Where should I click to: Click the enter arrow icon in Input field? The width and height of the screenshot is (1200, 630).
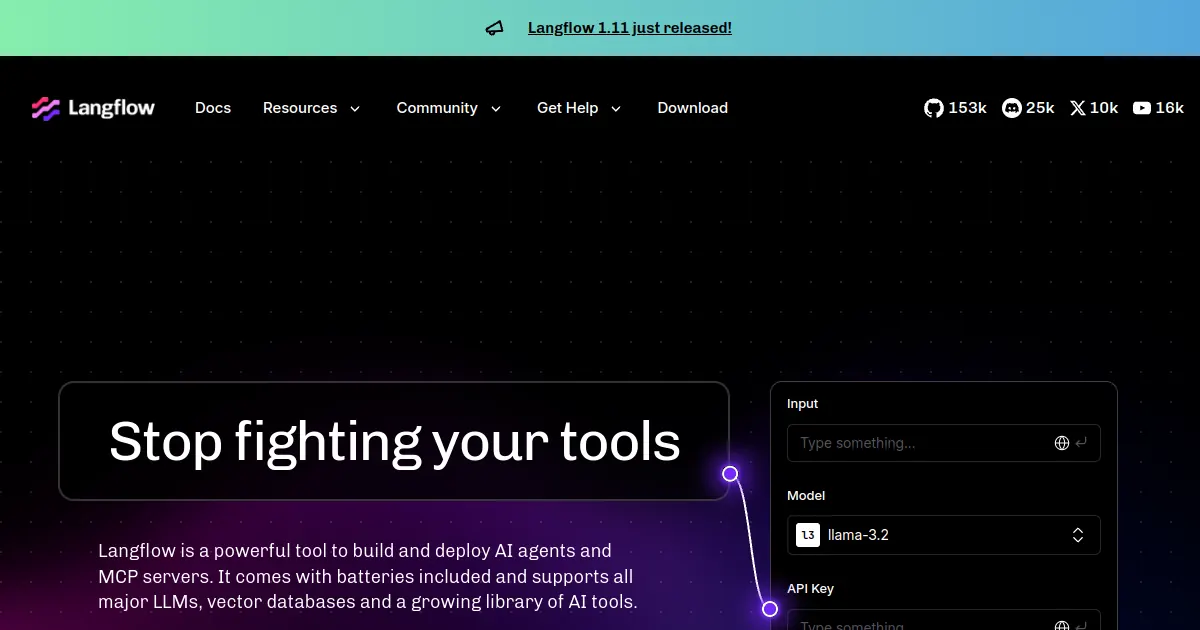point(1082,443)
